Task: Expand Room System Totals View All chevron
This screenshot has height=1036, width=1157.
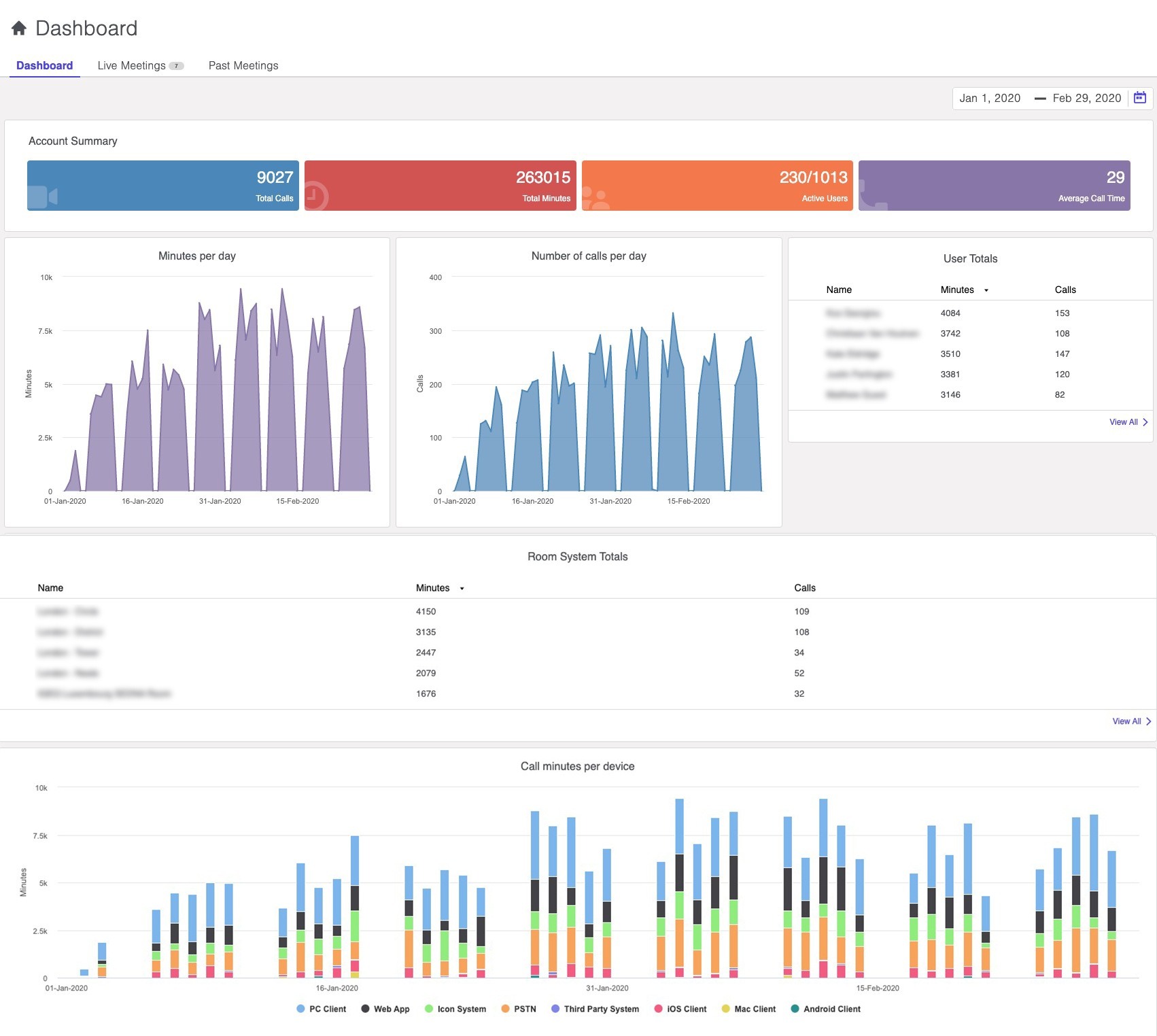Action: click(1148, 721)
